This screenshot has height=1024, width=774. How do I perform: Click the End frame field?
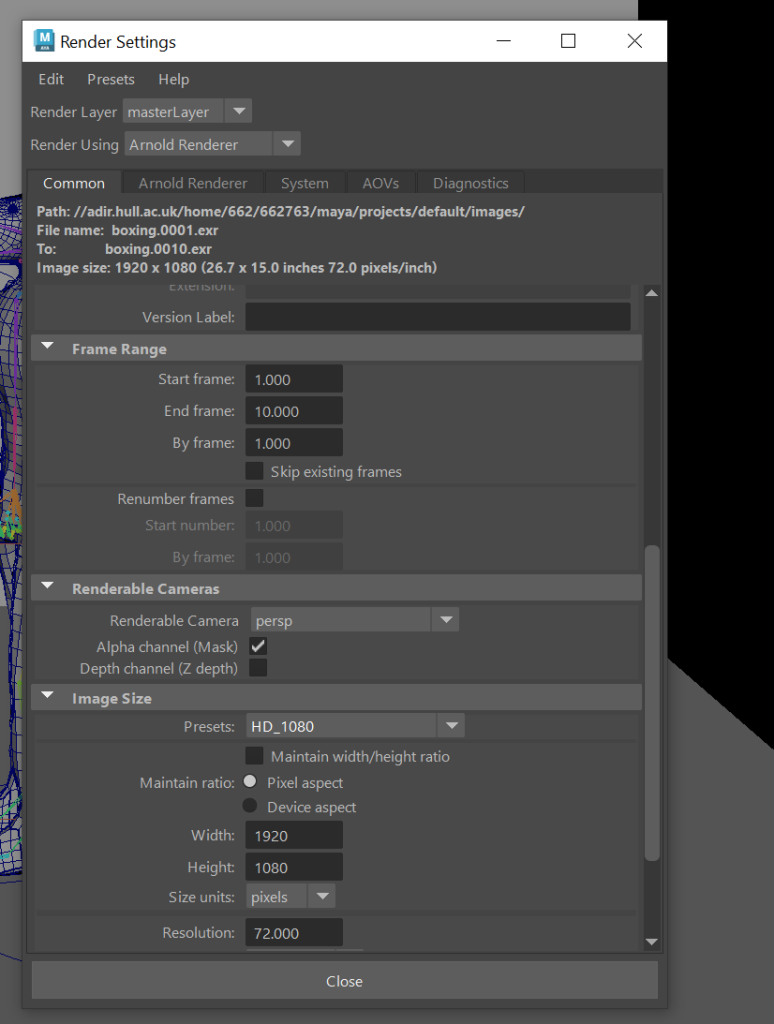(294, 411)
